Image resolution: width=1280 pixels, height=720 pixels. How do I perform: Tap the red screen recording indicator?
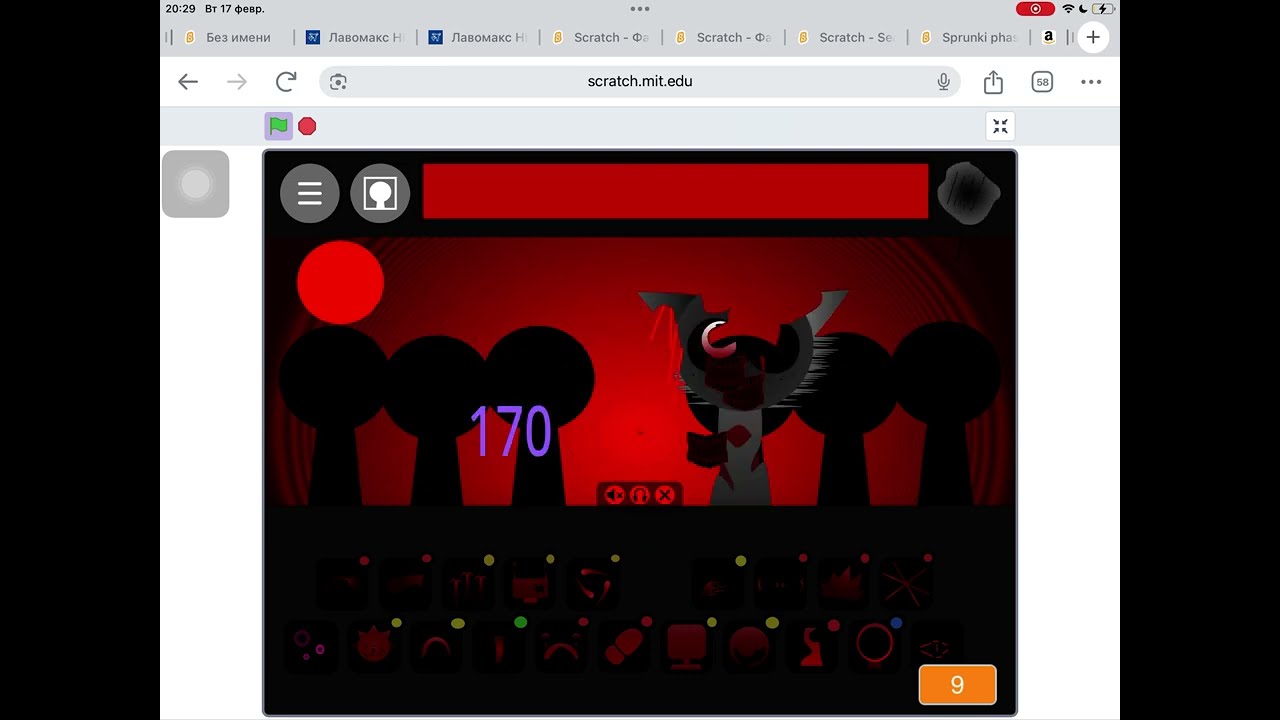[x=1035, y=9]
